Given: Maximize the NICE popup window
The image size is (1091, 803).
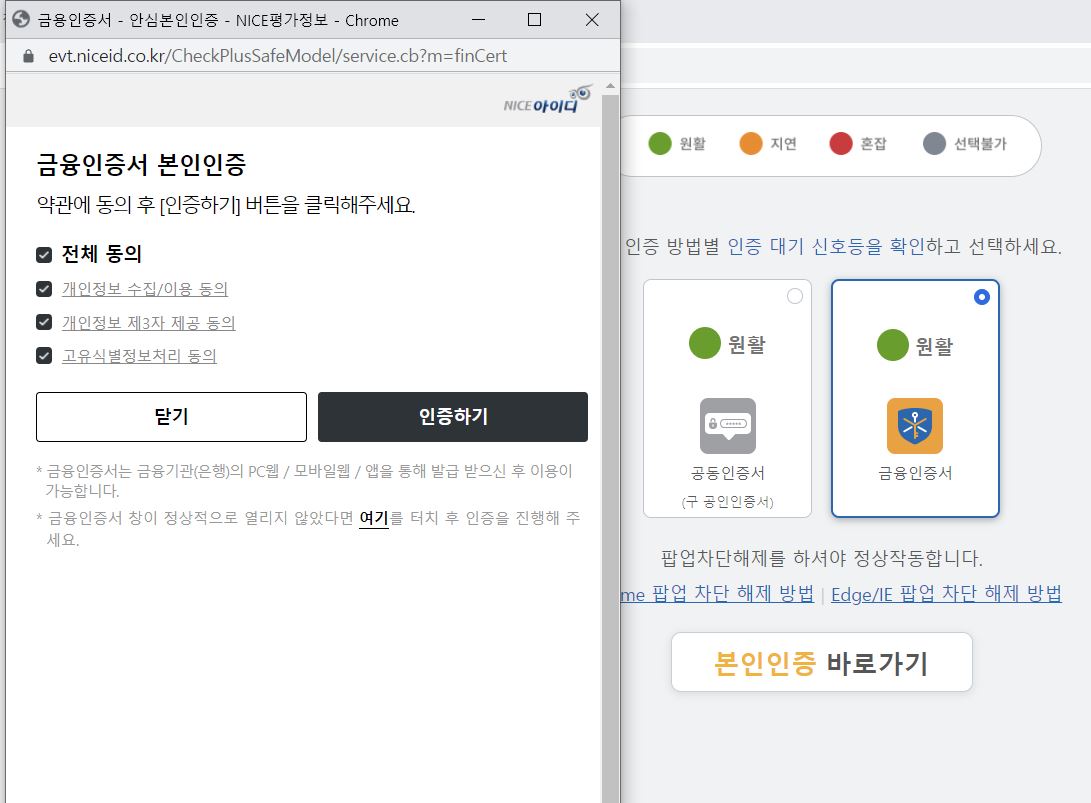Looking at the screenshot, I should tap(534, 19).
